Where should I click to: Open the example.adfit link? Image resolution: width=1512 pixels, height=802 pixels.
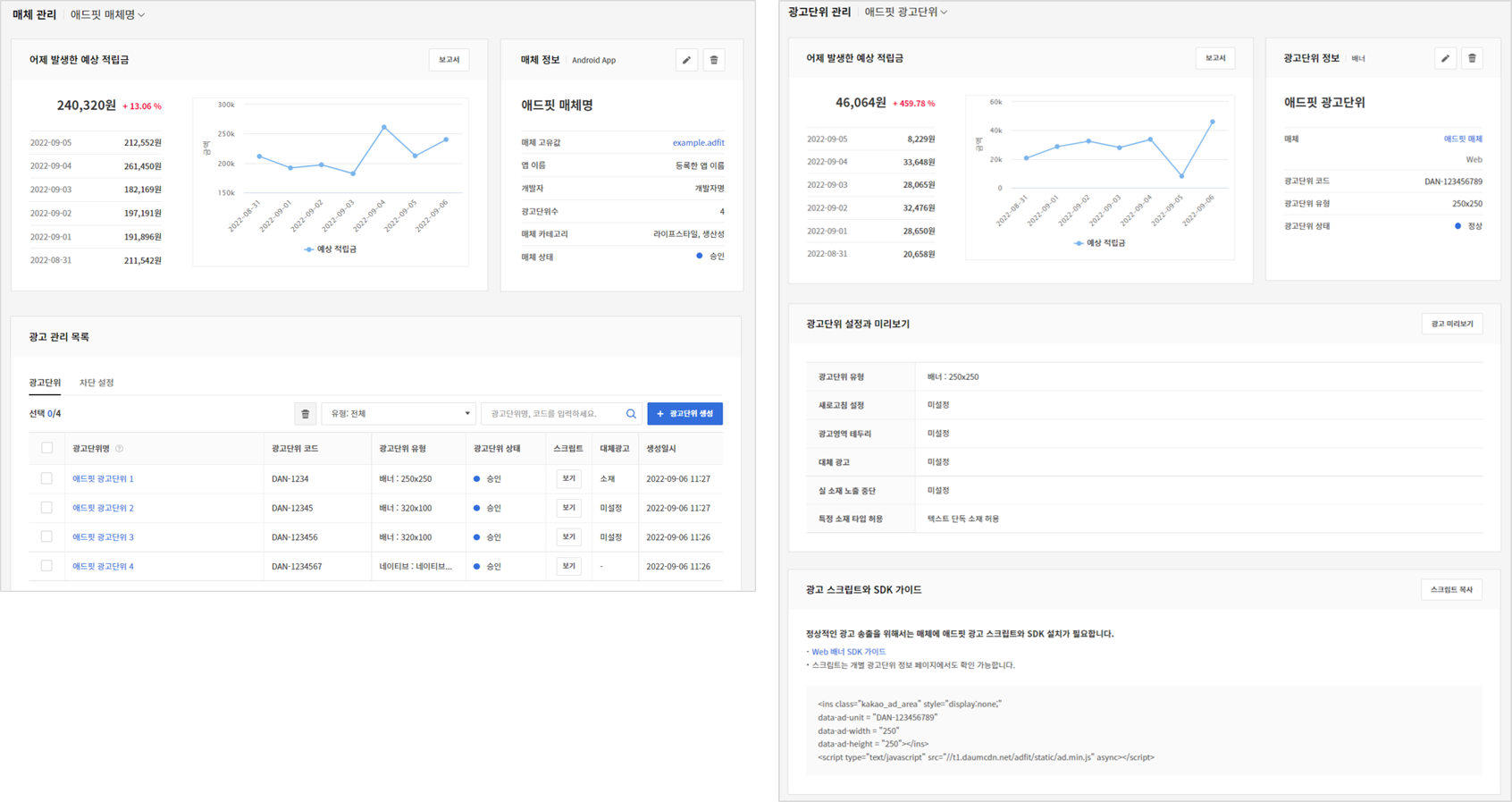tap(698, 142)
